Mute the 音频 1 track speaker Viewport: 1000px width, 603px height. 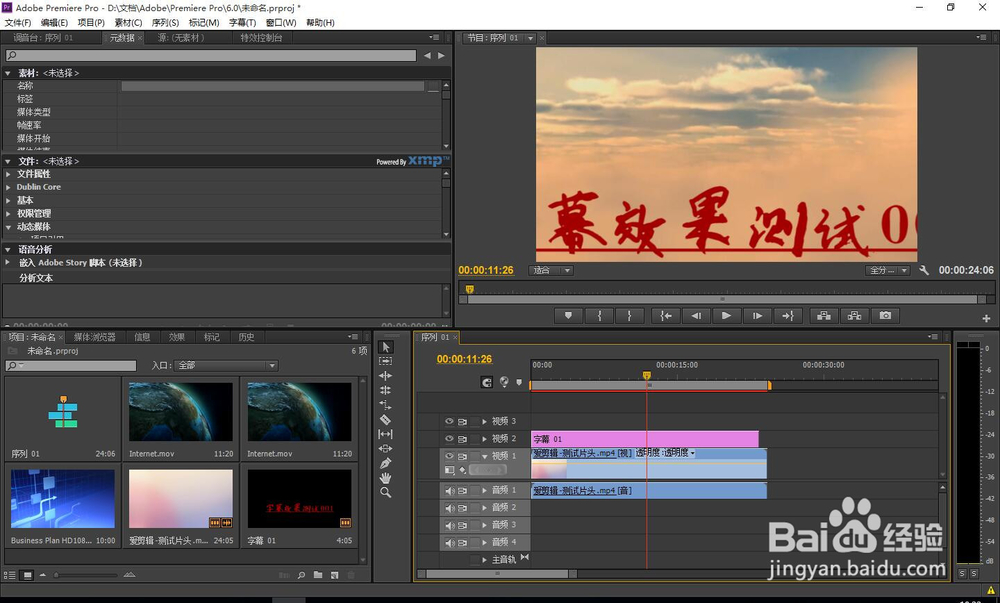point(450,491)
